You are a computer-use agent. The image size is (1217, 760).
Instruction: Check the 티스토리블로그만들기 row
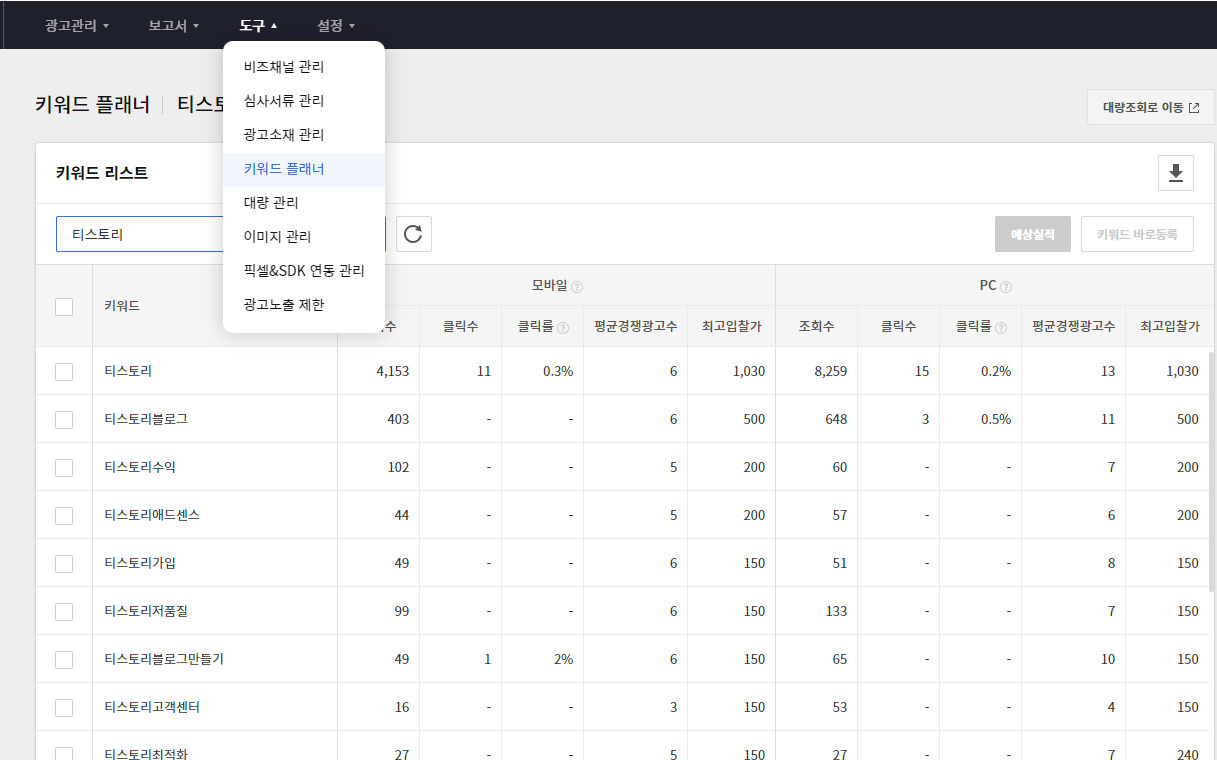64,659
